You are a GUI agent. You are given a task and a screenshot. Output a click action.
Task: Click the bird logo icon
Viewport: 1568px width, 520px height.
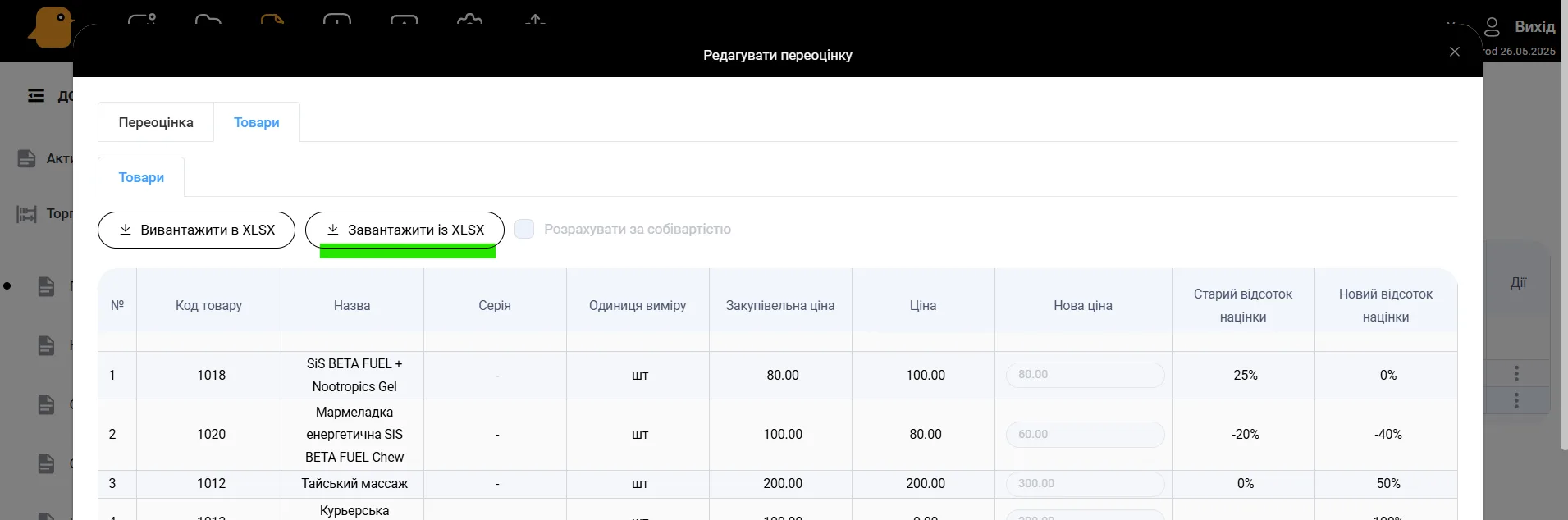51,27
